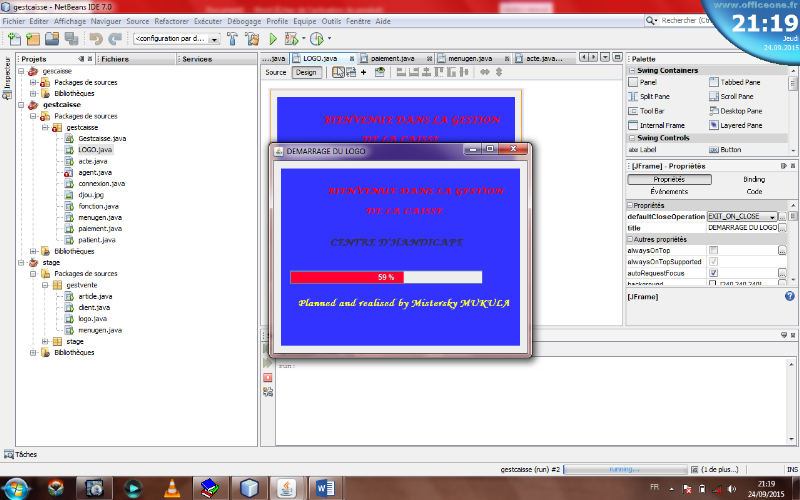Open VLC media player from taskbar
This screenshot has width=800, height=500.
pos(172,488)
